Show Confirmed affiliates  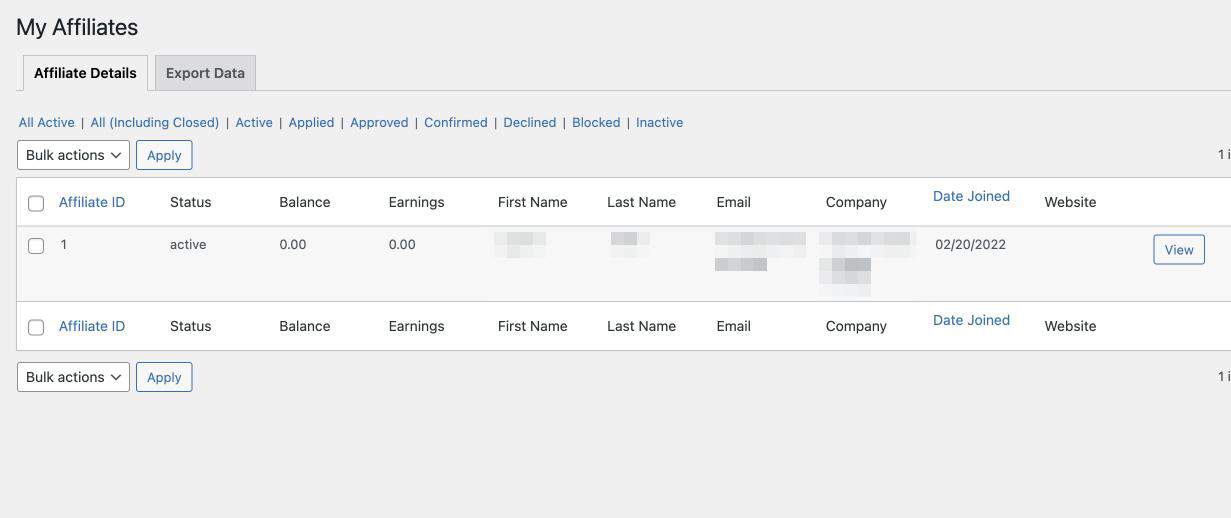(x=456, y=123)
